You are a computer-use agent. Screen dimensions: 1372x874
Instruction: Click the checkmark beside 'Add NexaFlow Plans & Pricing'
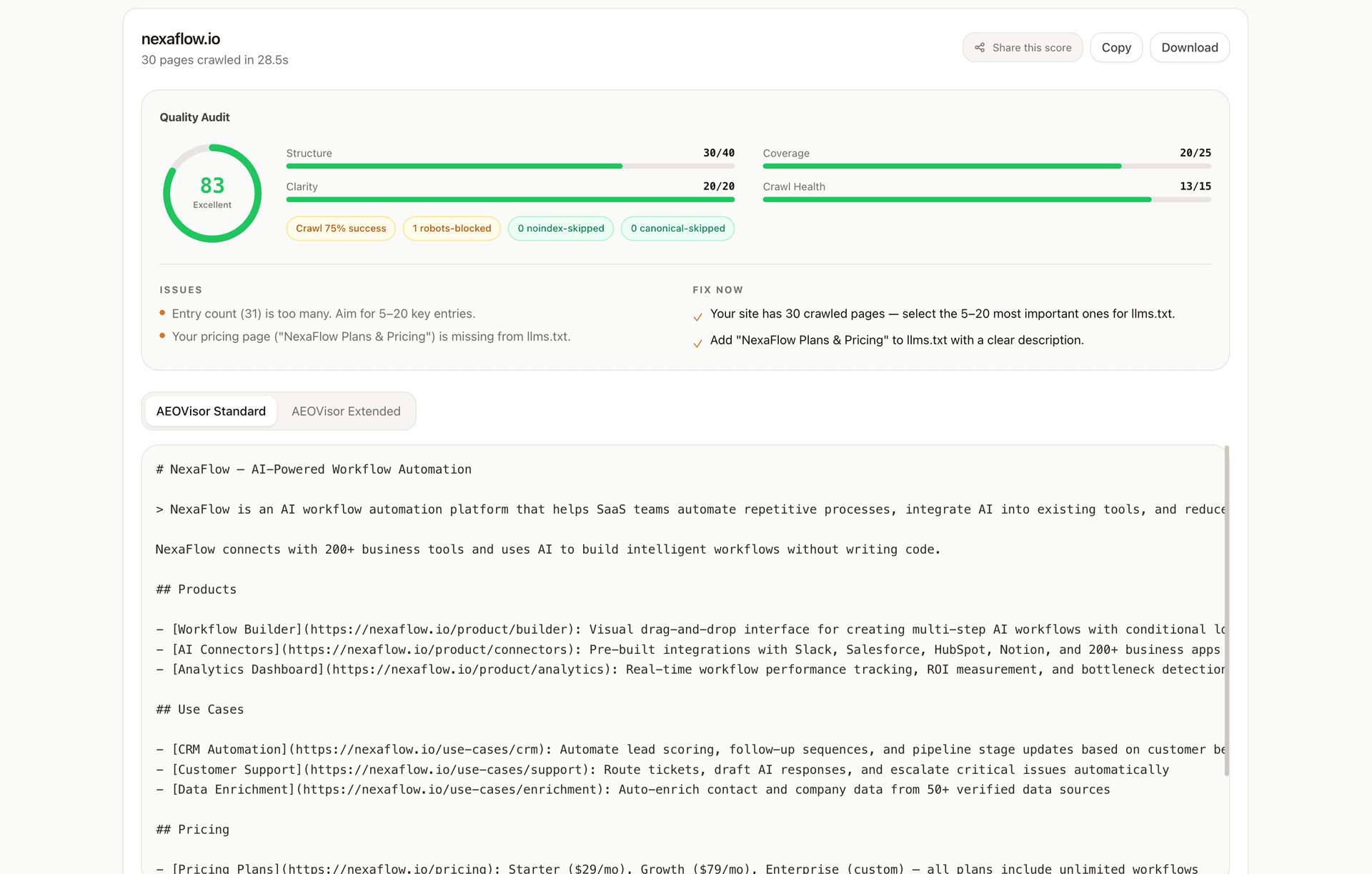click(x=698, y=344)
